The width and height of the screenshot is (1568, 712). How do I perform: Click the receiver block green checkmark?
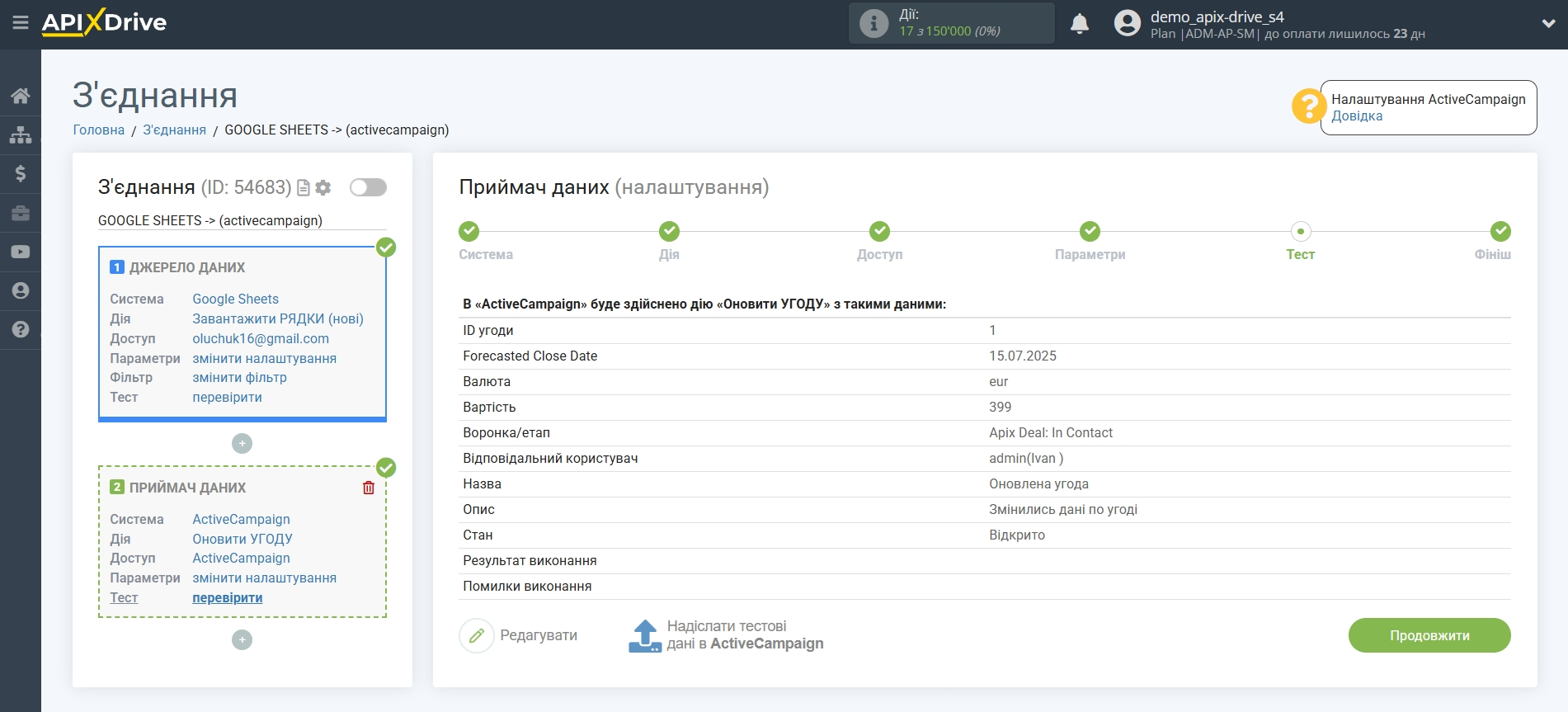(386, 468)
